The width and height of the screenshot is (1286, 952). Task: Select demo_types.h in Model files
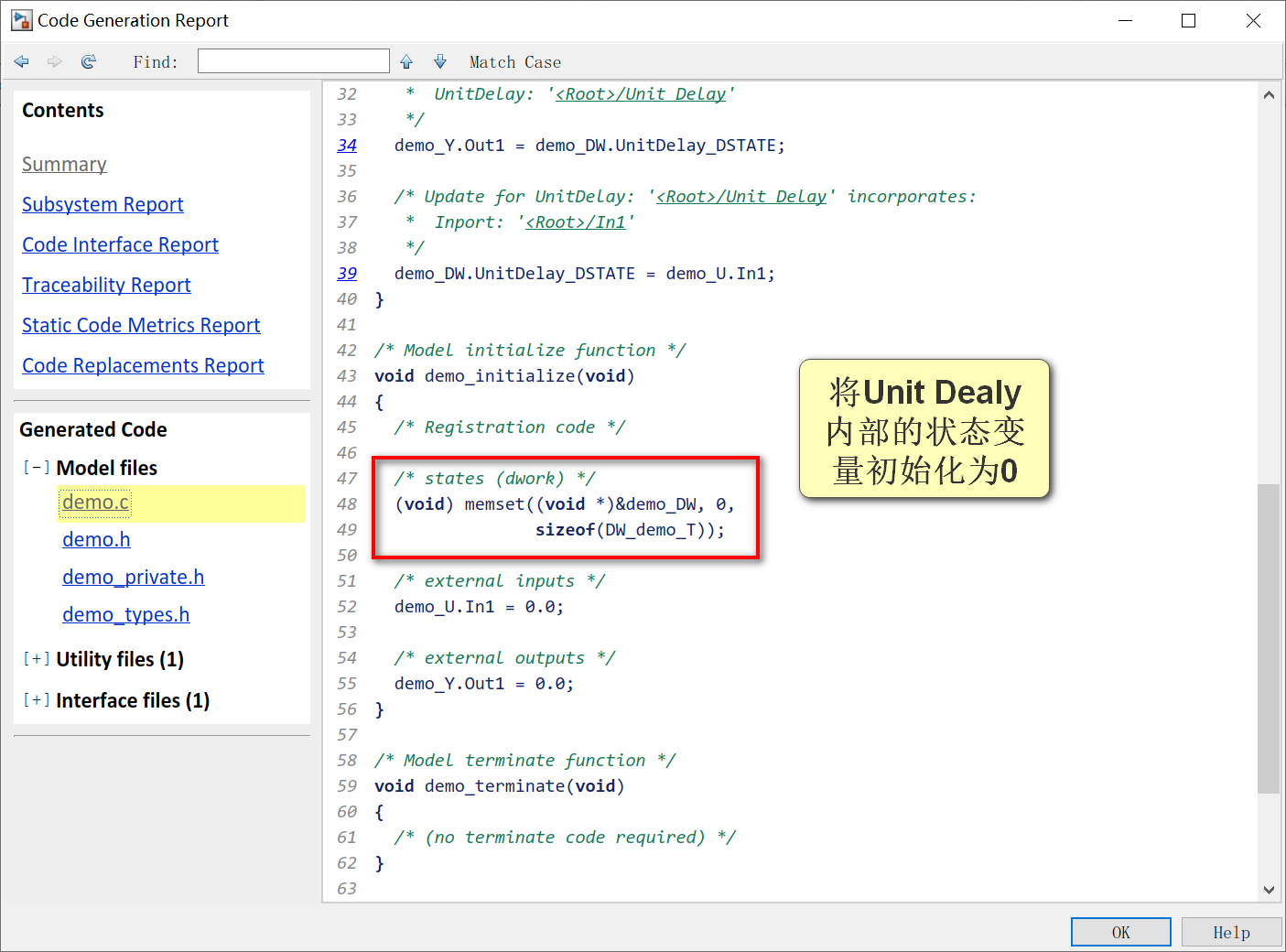pyautogui.click(x=126, y=614)
